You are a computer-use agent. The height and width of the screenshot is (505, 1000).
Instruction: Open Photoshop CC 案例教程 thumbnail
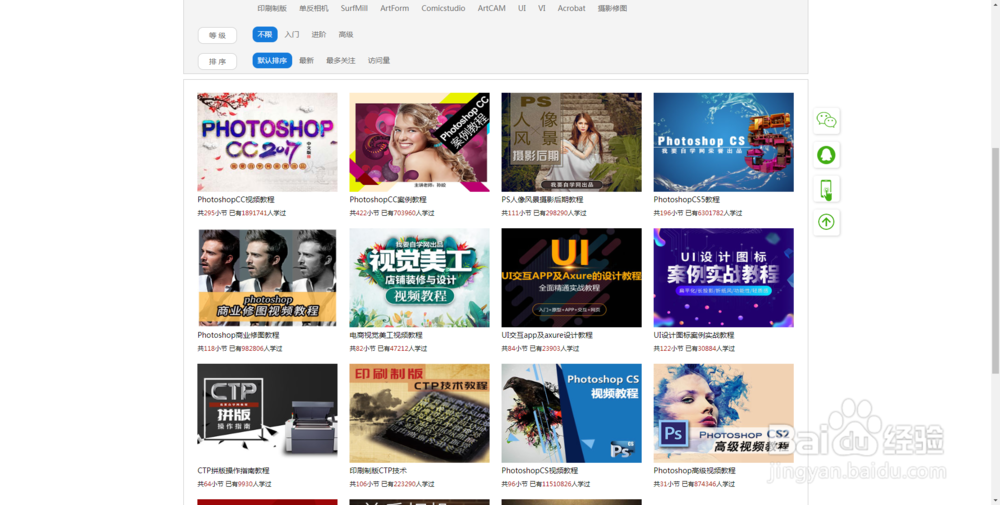[420, 142]
